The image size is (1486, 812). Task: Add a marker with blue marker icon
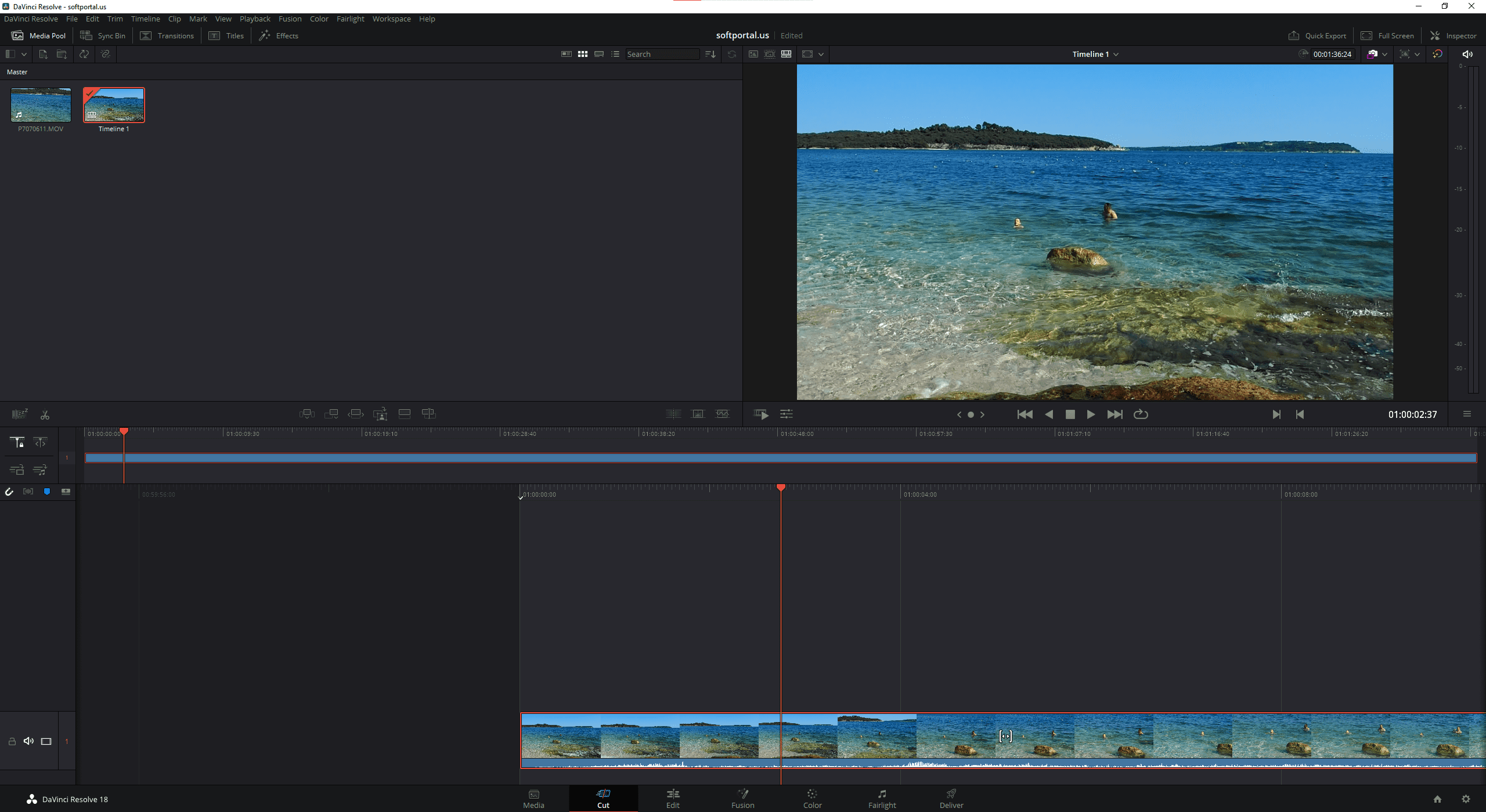click(x=47, y=492)
